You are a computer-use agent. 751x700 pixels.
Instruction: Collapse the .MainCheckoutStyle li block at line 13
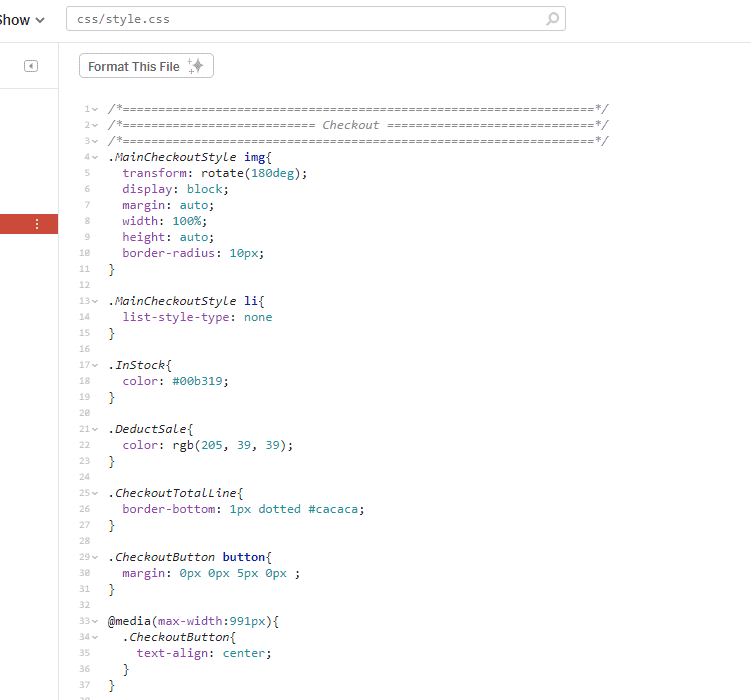(95, 301)
